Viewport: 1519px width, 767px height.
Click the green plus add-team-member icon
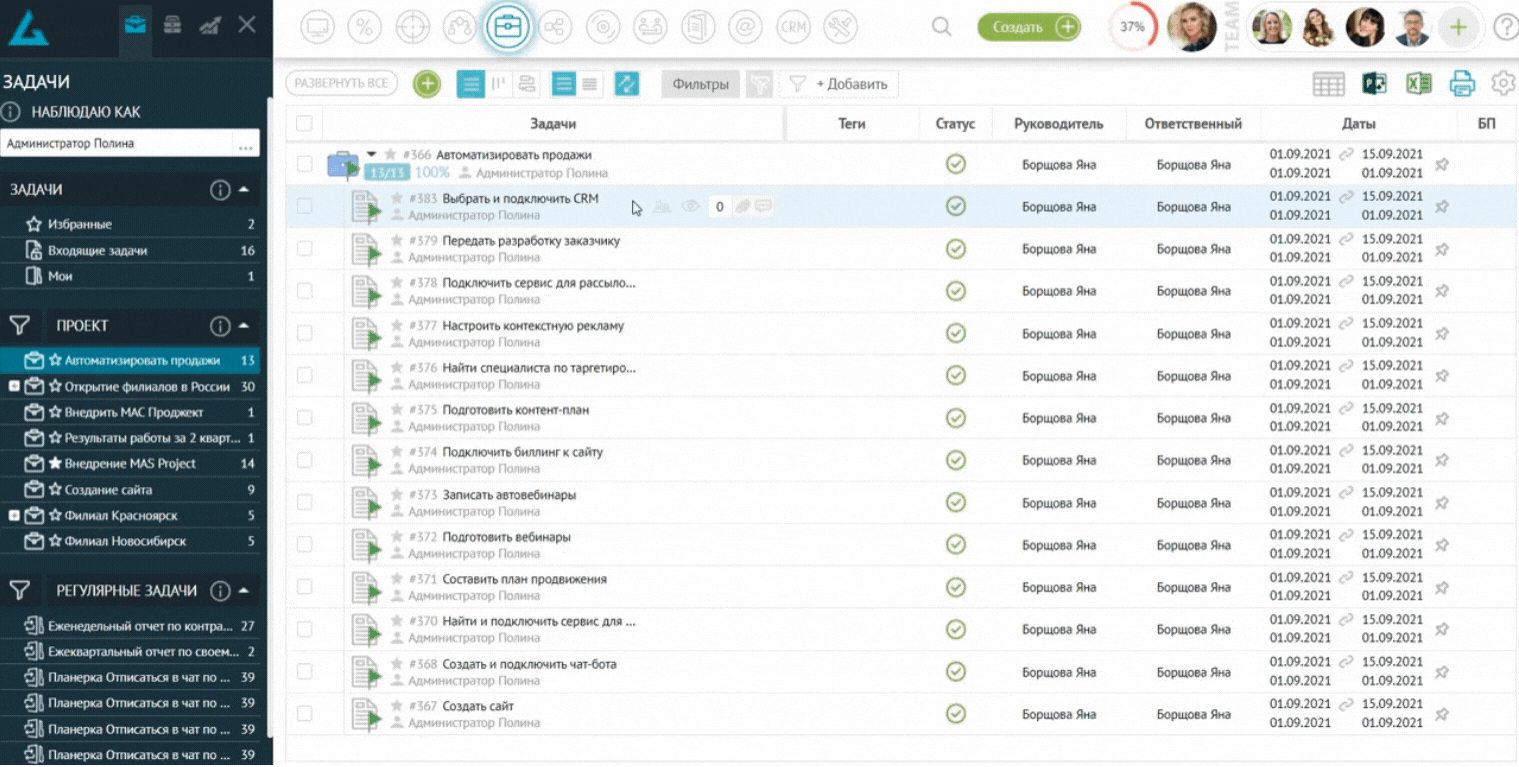[1458, 28]
